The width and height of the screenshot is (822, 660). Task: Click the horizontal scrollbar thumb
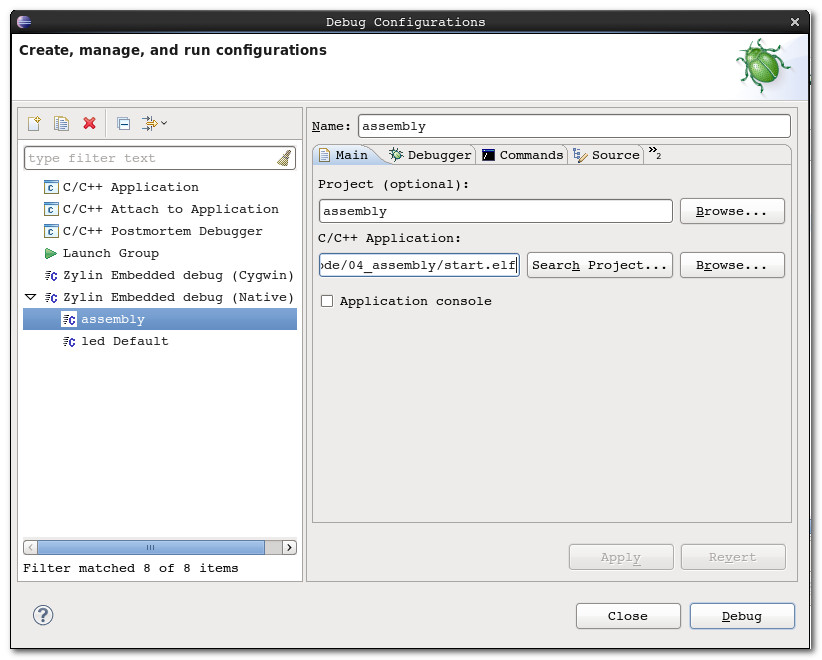151,547
